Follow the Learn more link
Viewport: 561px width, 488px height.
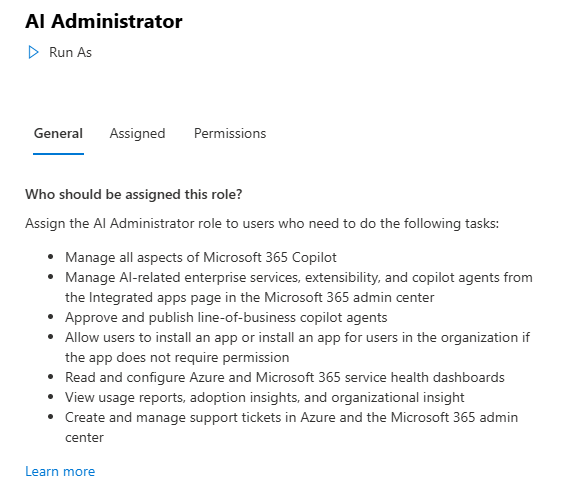60,472
